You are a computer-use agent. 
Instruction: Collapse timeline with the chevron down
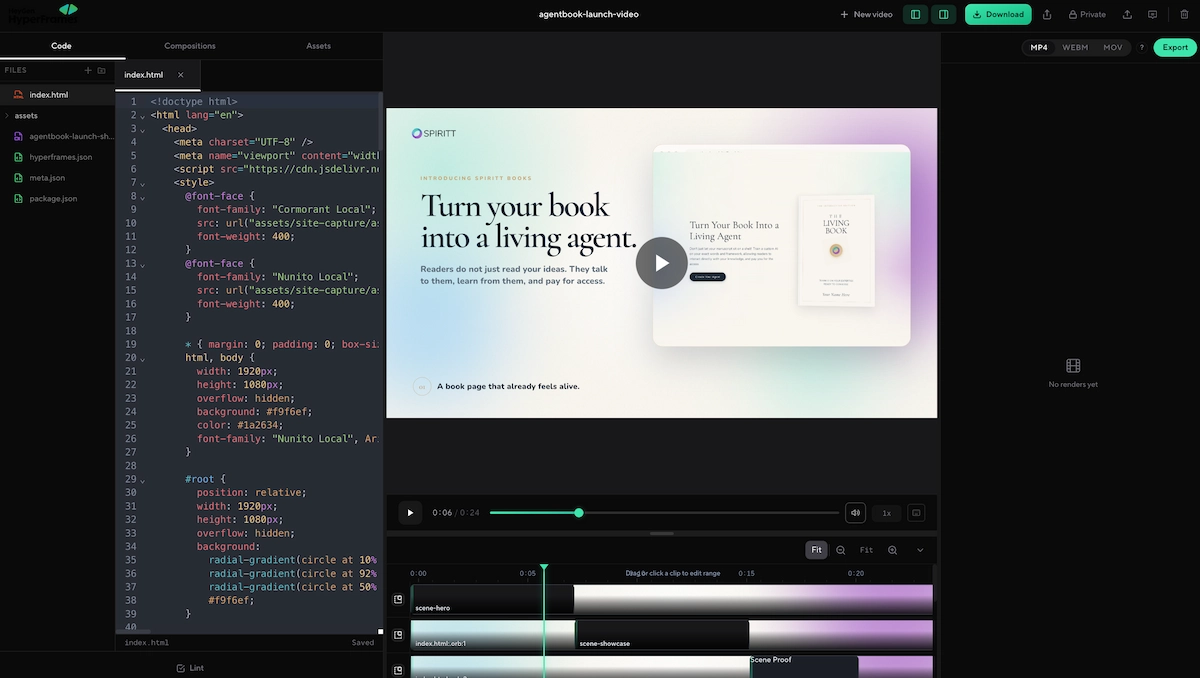tap(920, 550)
